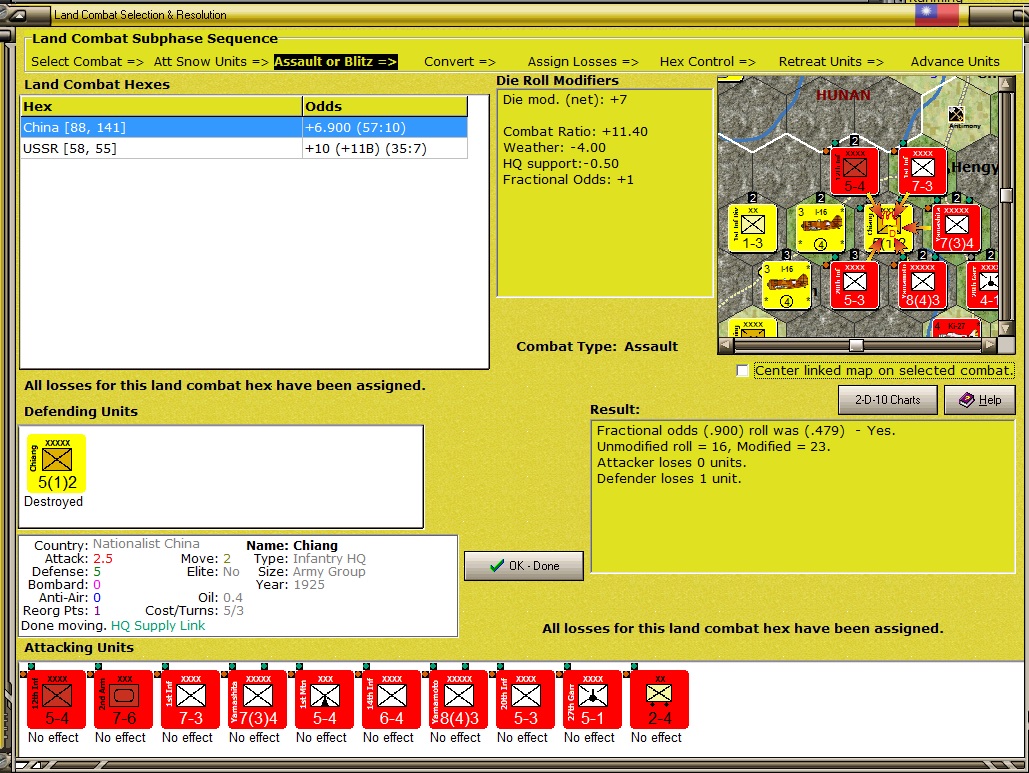Click the HUNAN region label on the map
Screen dimensions: 1029x773
(843, 95)
